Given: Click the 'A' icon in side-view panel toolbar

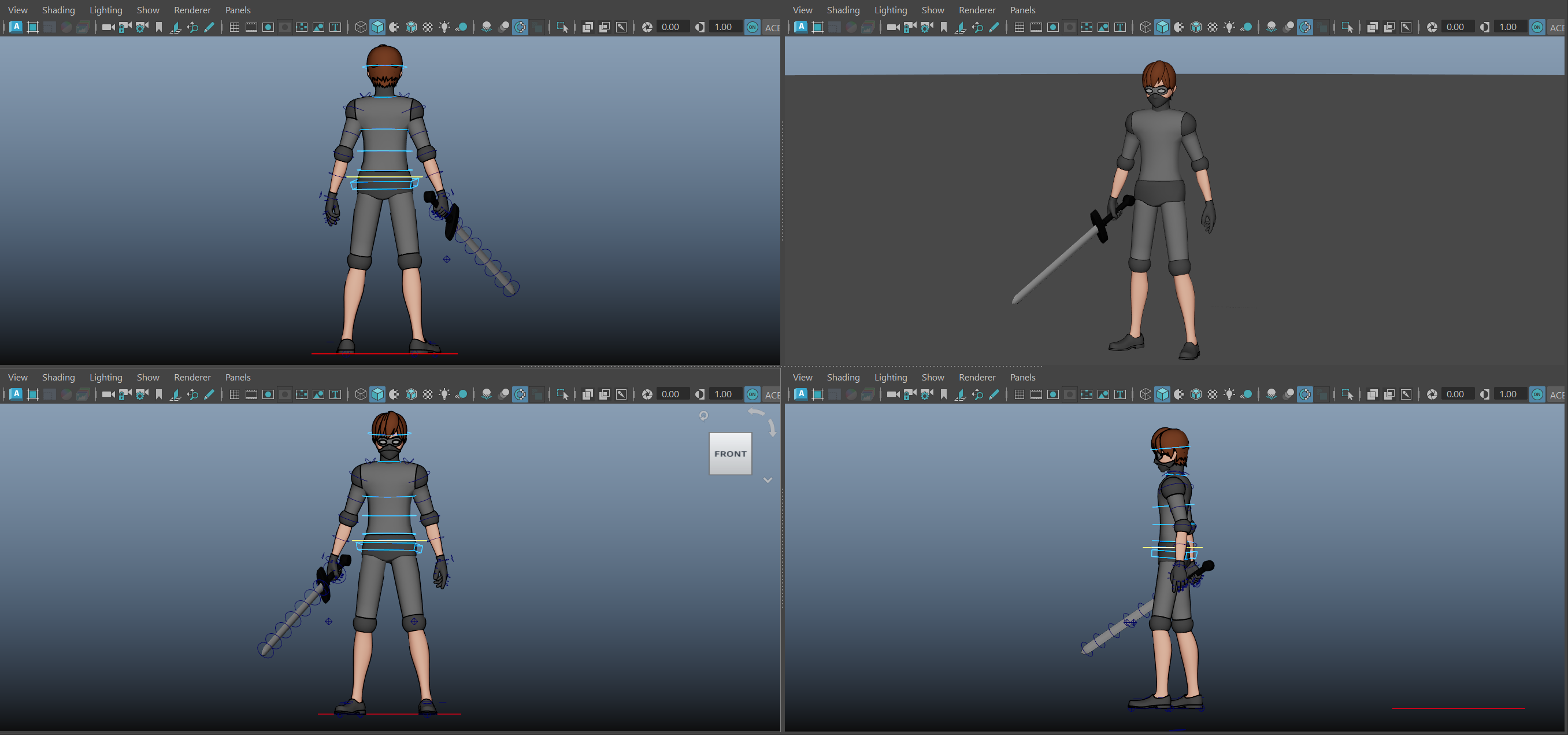Looking at the screenshot, I should (x=801, y=394).
